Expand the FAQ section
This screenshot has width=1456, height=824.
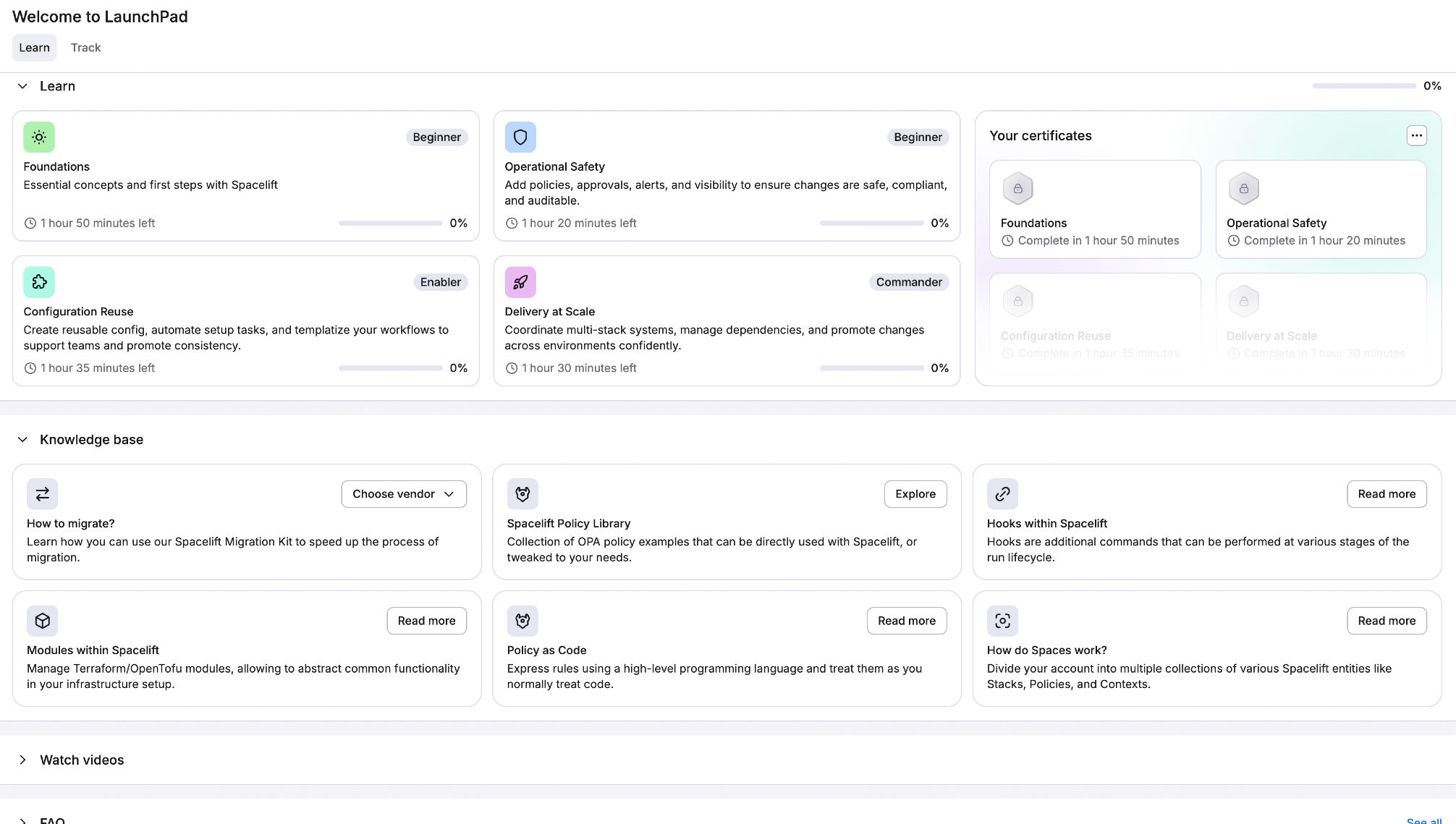coord(22,820)
